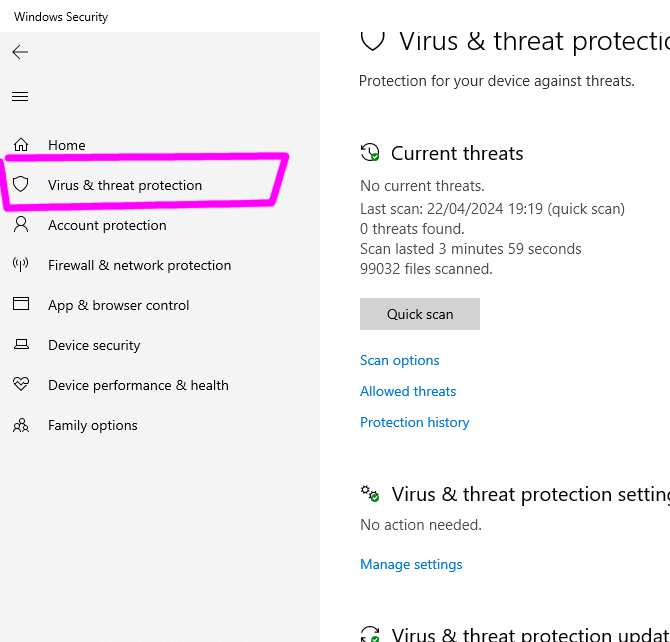Screen dimensions: 670x642
Task: Click the Family options people icon
Action: pos(21,425)
